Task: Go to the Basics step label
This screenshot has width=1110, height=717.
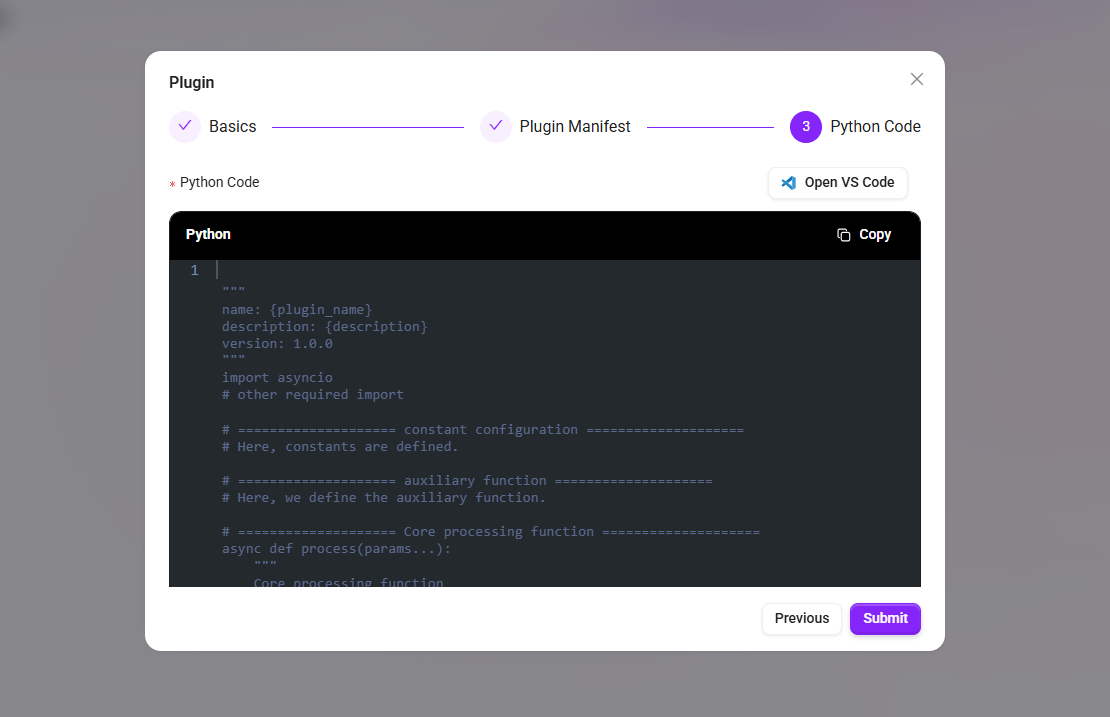Action: click(x=233, y=127)
